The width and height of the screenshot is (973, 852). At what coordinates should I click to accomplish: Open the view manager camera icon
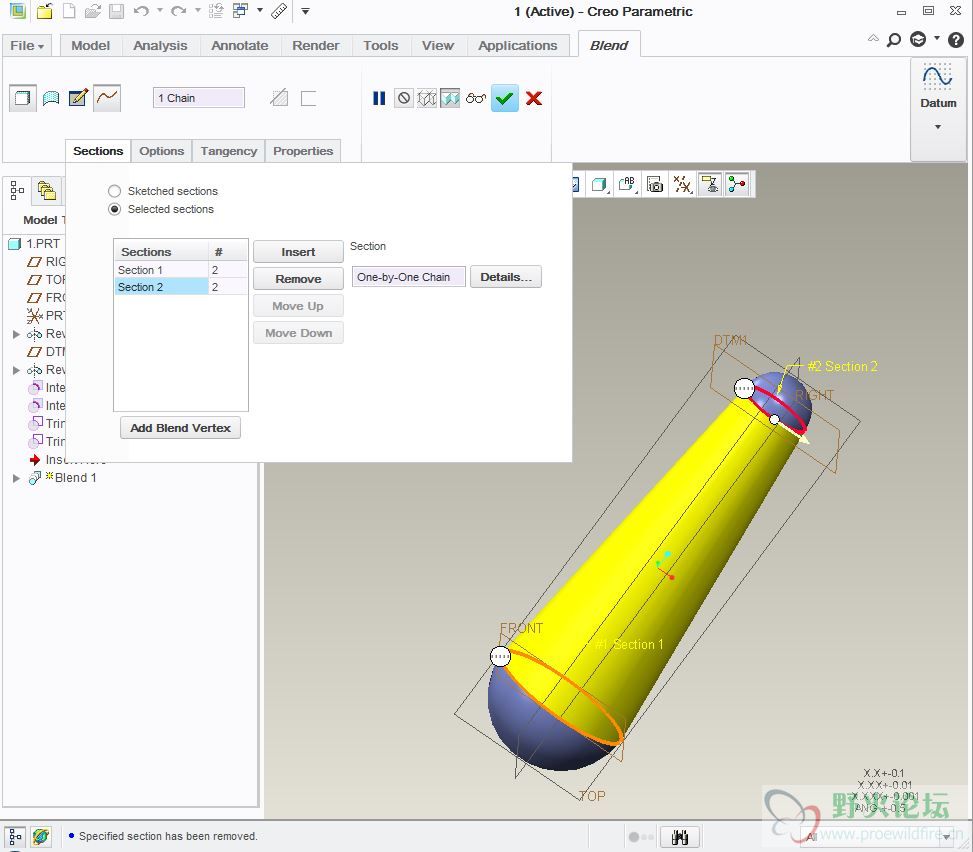[655, 184]
